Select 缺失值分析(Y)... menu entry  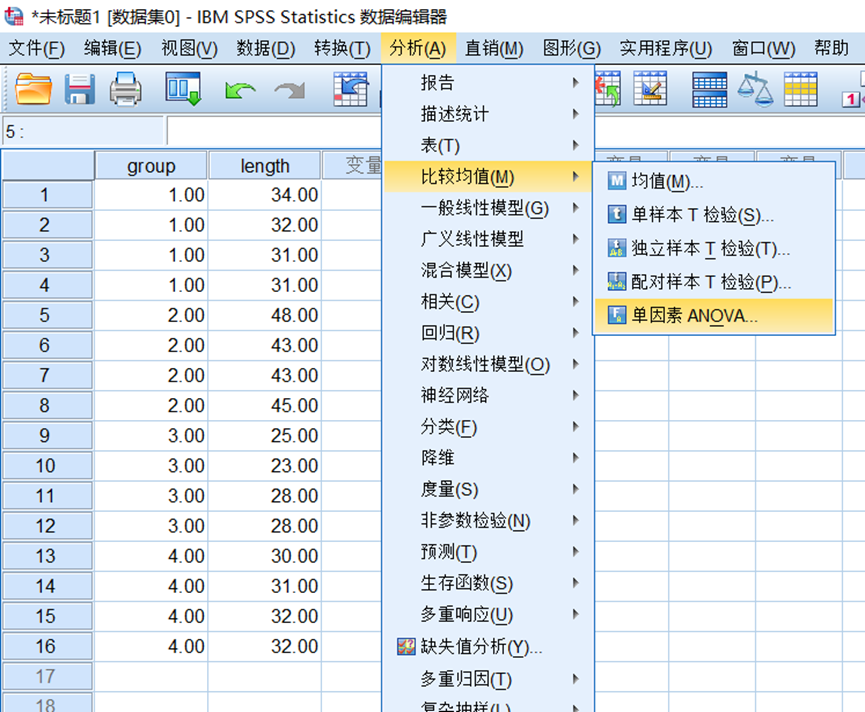pos(488,646)
